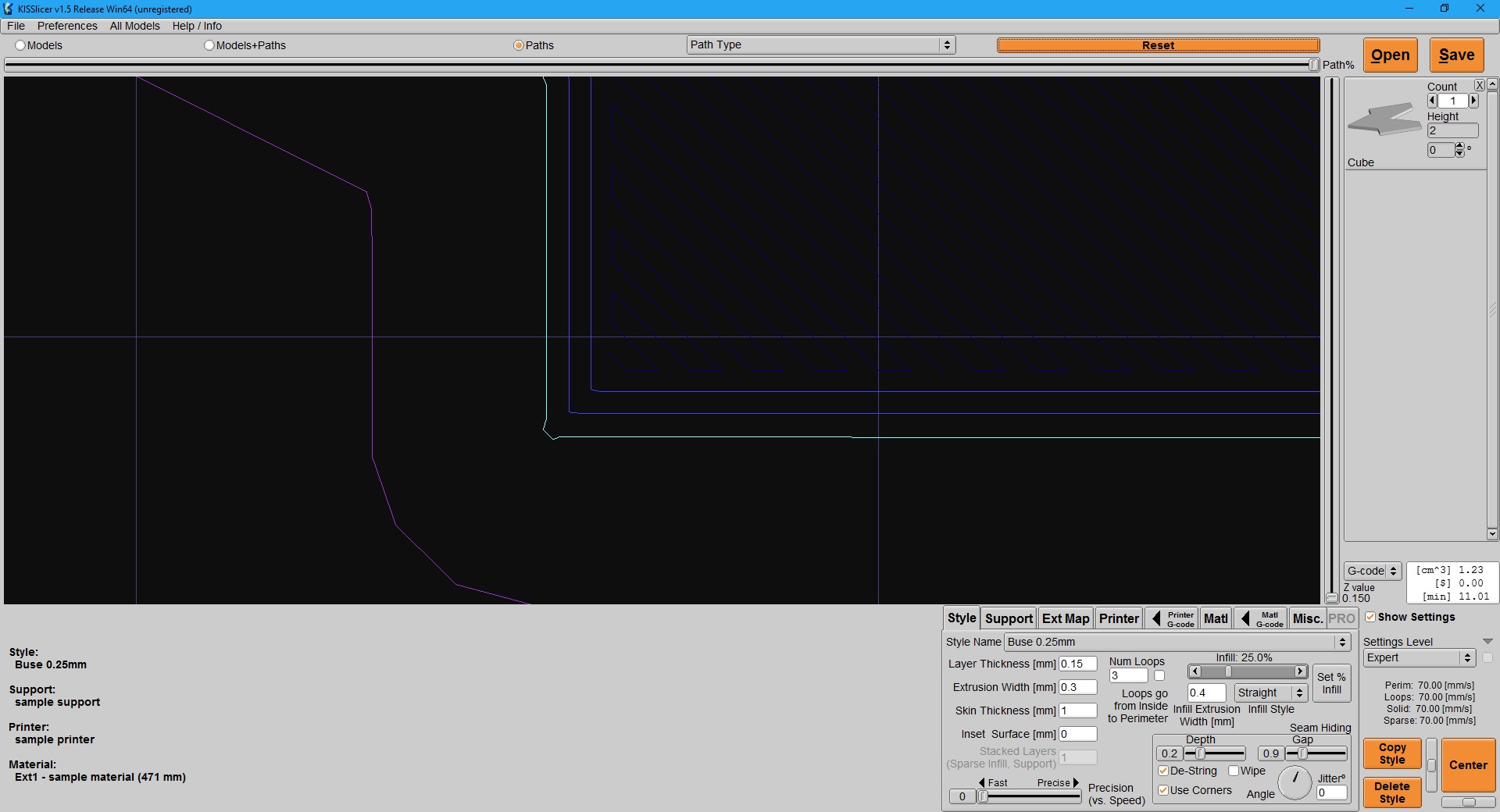Click the Z value slider handle at bottom
The image size is (1500, 812).
point(1332,599)
